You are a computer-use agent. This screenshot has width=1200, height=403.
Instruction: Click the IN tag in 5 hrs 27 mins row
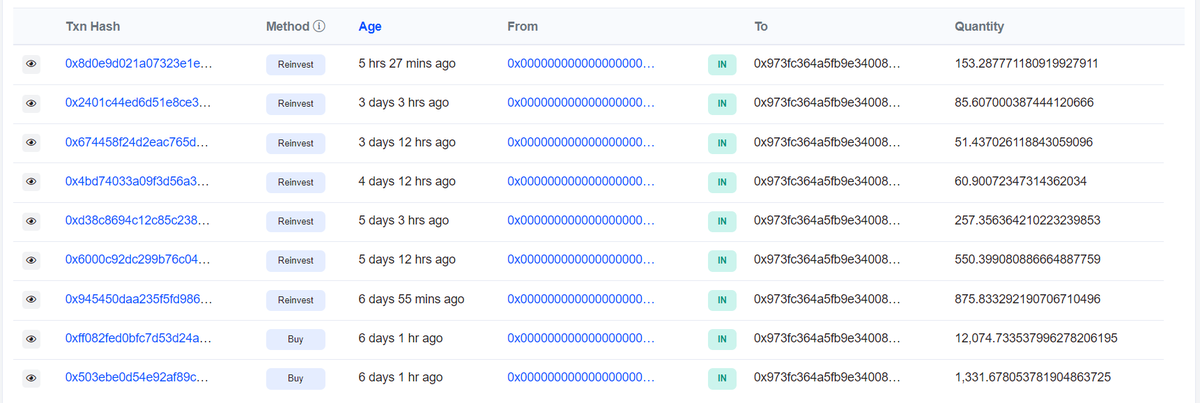(x=721, y=65)
